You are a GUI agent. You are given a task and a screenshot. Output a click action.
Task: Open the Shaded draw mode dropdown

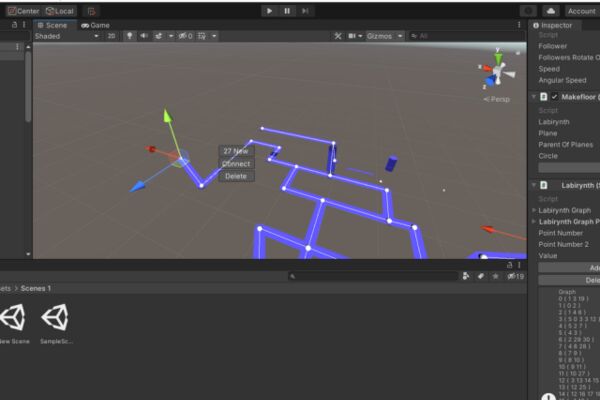(x=66, y=36)
